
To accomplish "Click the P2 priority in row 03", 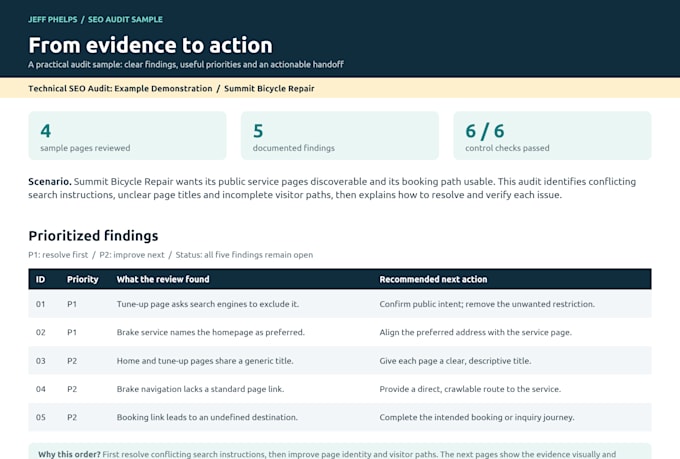I will (x=72, y=361).
